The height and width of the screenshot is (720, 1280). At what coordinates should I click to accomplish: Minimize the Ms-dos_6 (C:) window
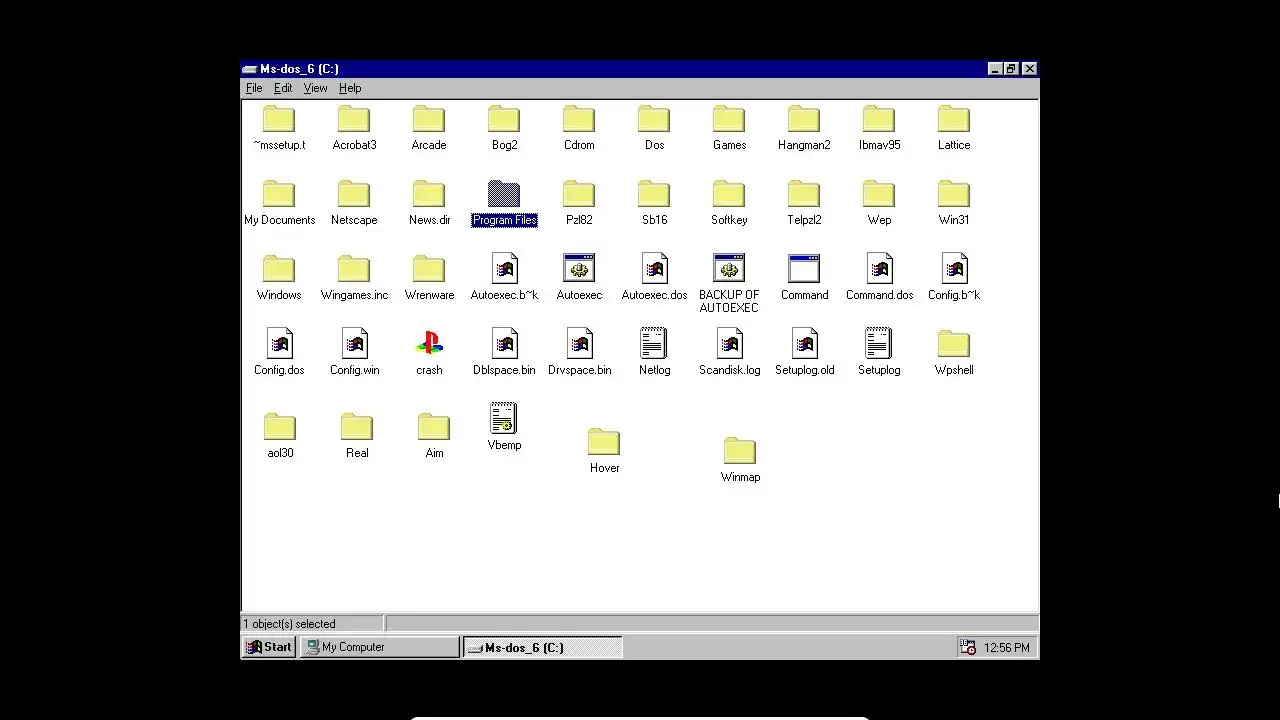click(995, 69)
